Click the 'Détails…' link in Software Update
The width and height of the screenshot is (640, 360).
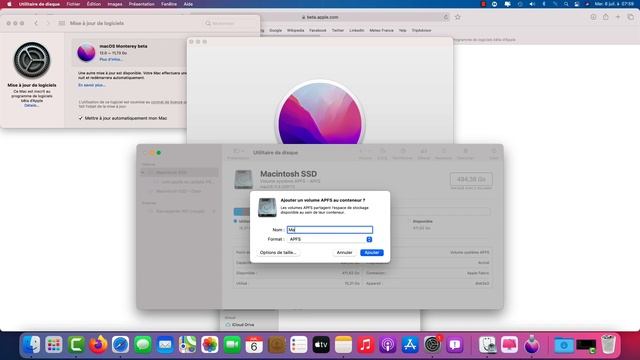click(x=31, y=105)
